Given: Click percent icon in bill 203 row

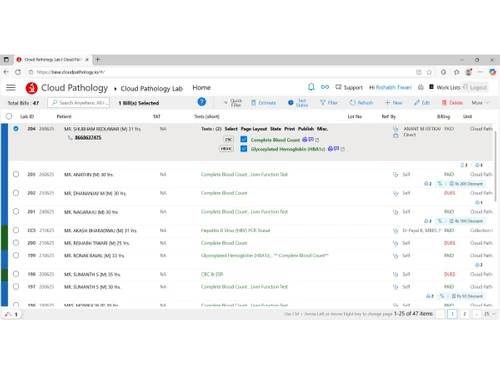Looking at the screenshot, I should [x=440, y=184].
